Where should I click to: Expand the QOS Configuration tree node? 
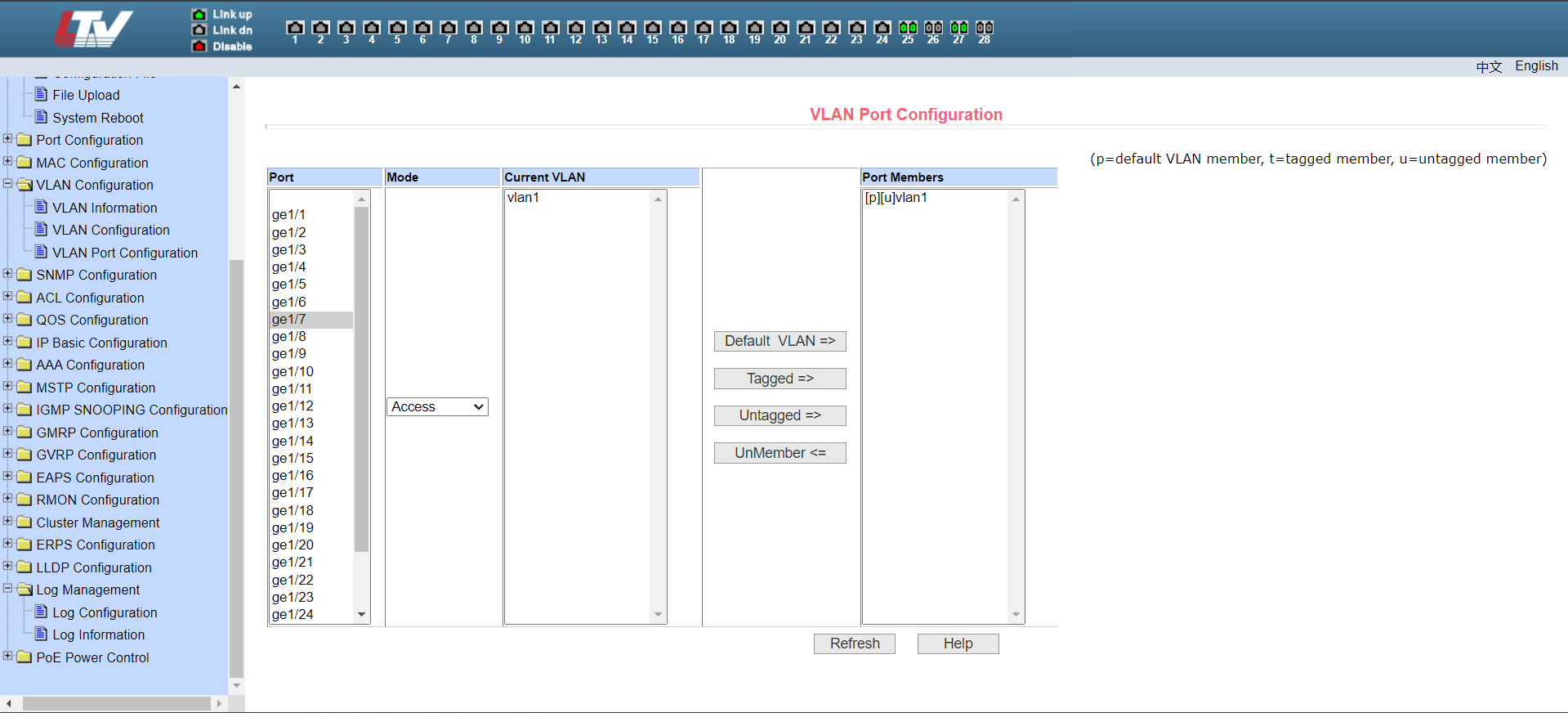click(x=8, y=319)
